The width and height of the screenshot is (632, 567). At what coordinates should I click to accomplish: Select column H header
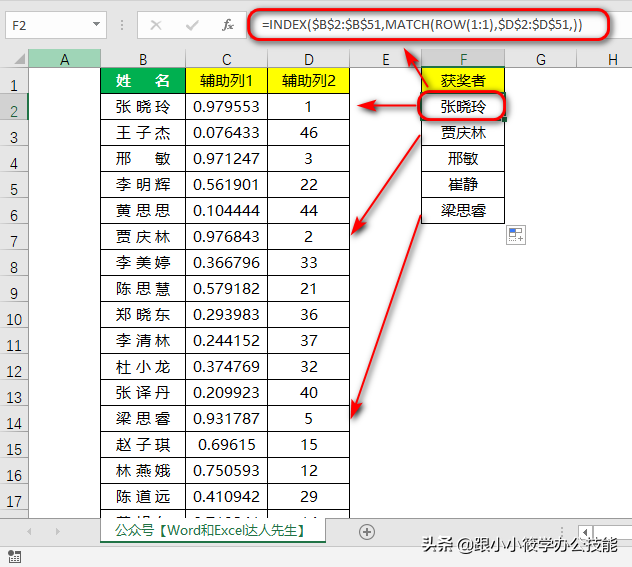[605, 59]
